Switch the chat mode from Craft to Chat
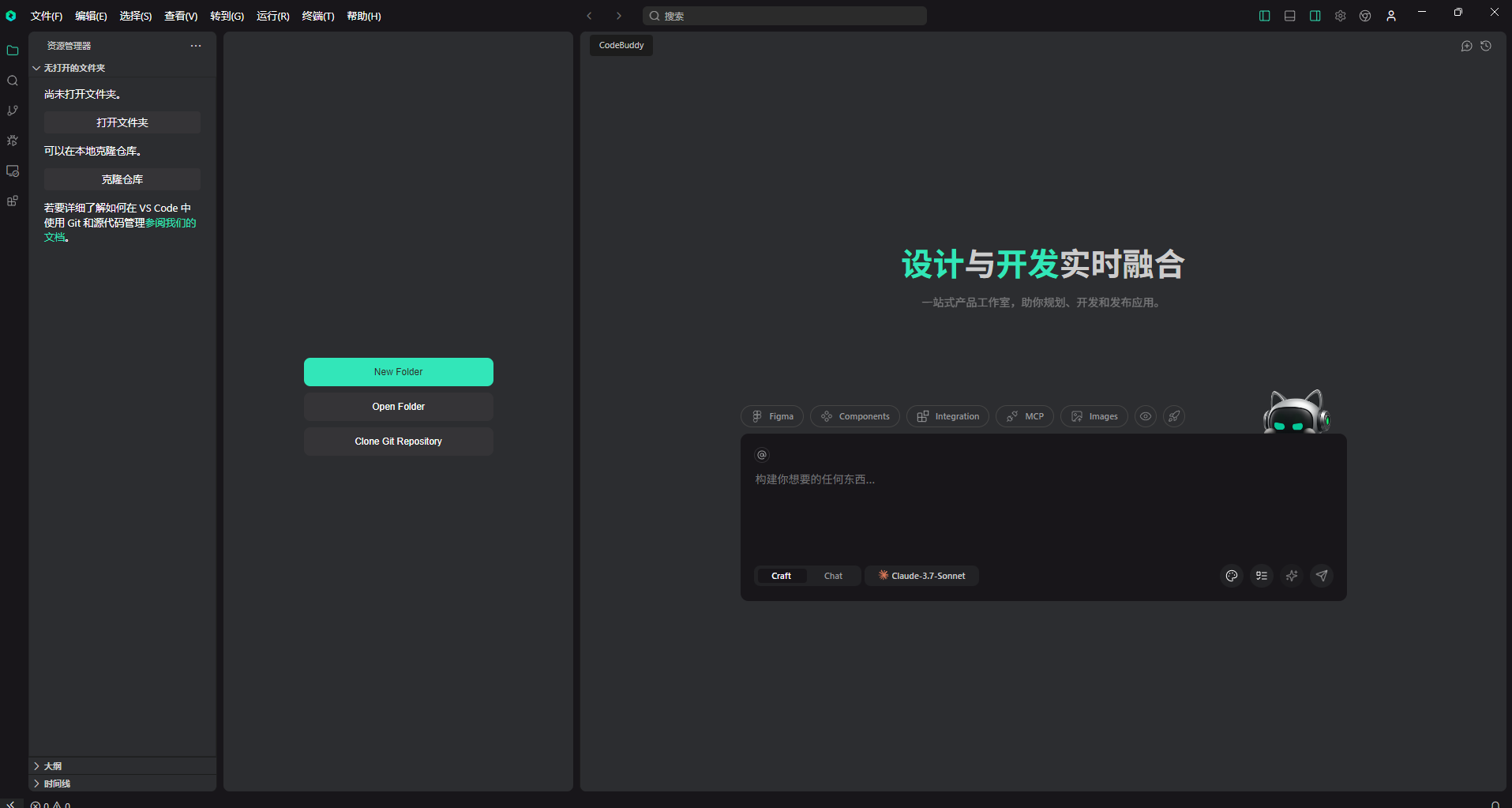1512x808 pixels. pyautogui.click(x=833, y=575)
